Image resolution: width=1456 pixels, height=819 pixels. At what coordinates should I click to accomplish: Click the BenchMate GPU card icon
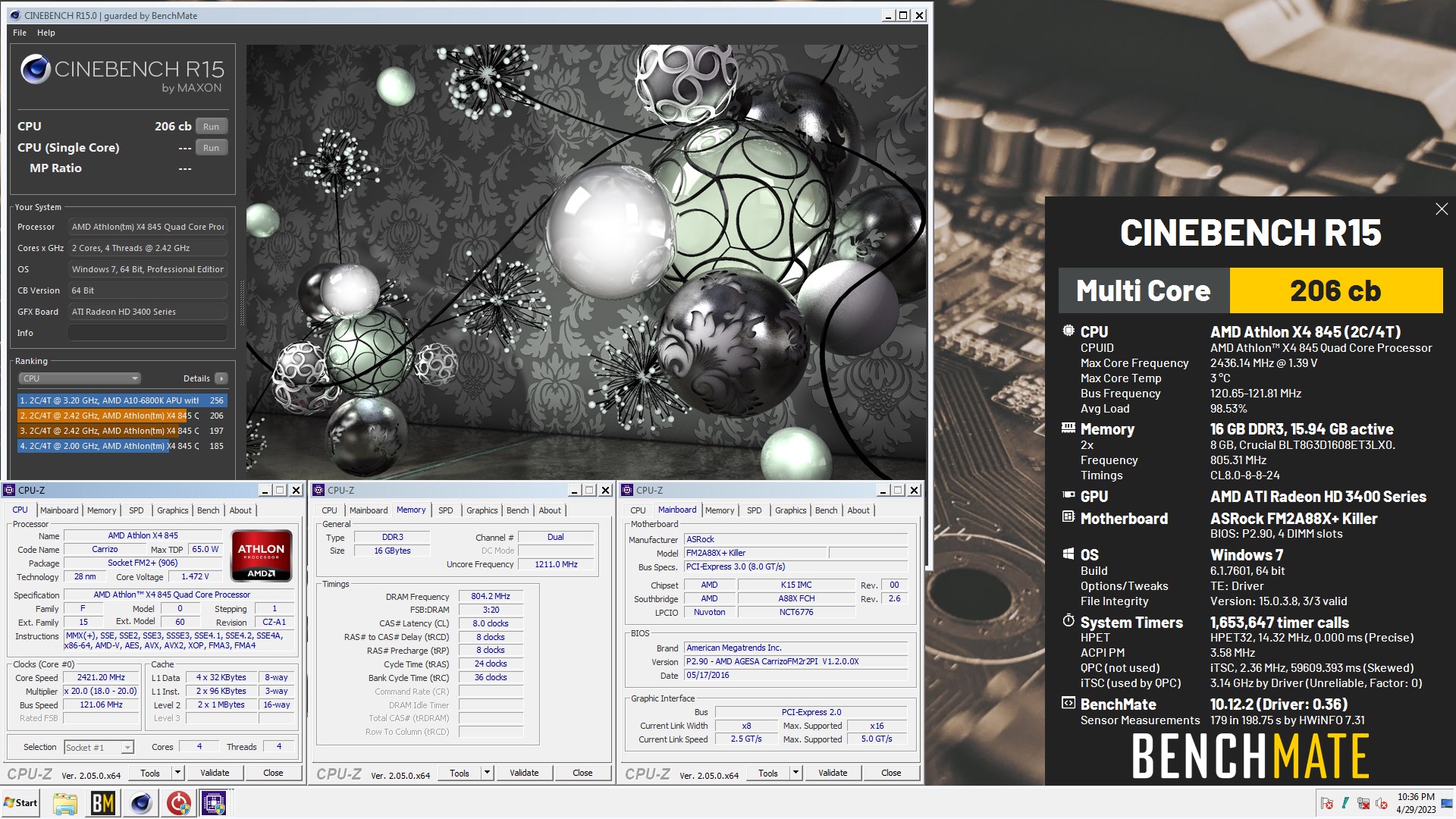[1068, 495]
